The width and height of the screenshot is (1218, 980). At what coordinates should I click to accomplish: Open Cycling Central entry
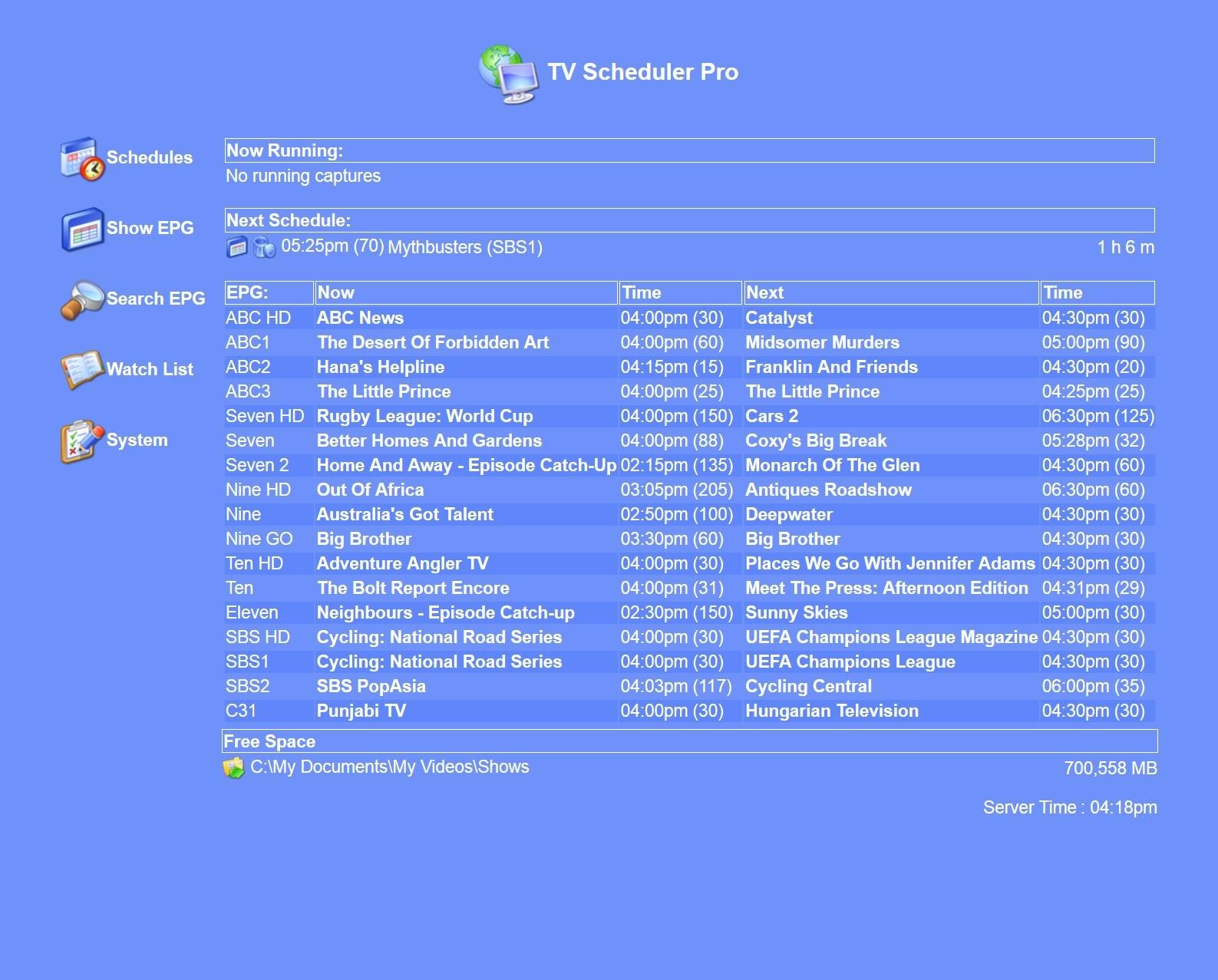point(808,686)
